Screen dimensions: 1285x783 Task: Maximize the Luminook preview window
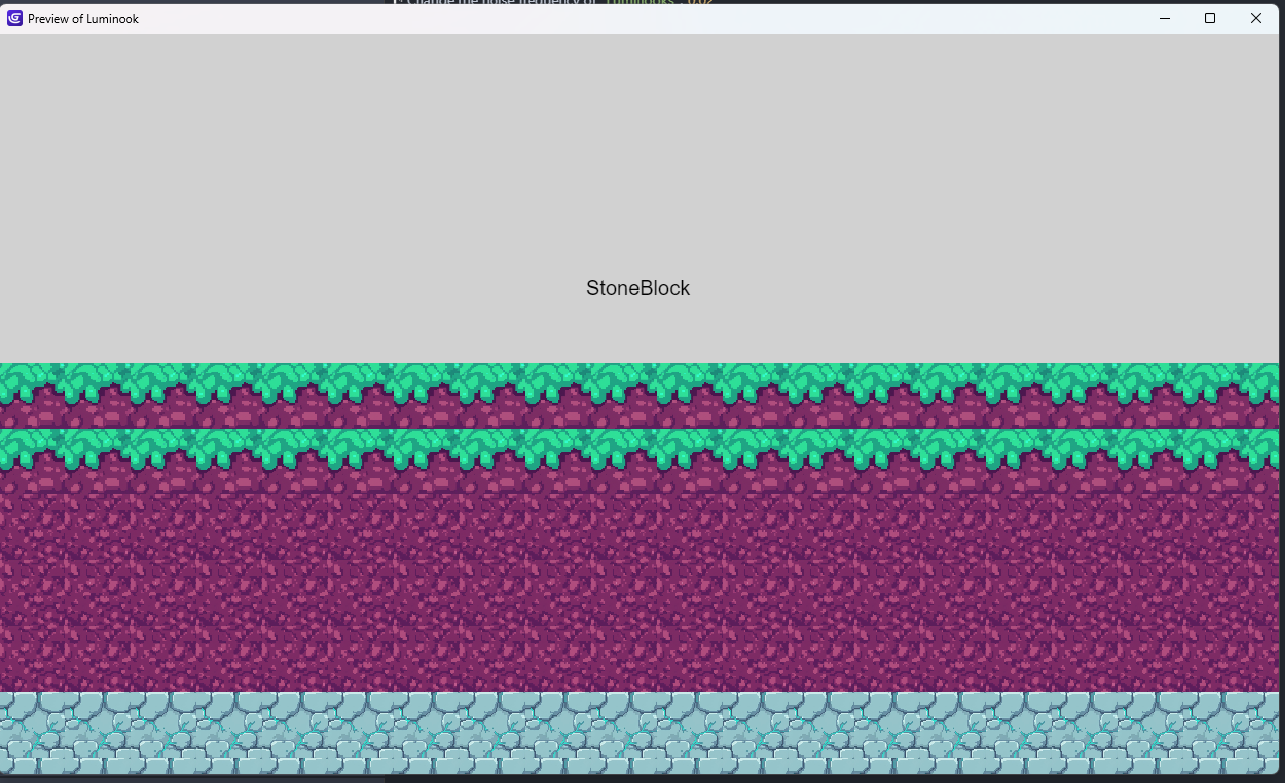click(1210, 18)
